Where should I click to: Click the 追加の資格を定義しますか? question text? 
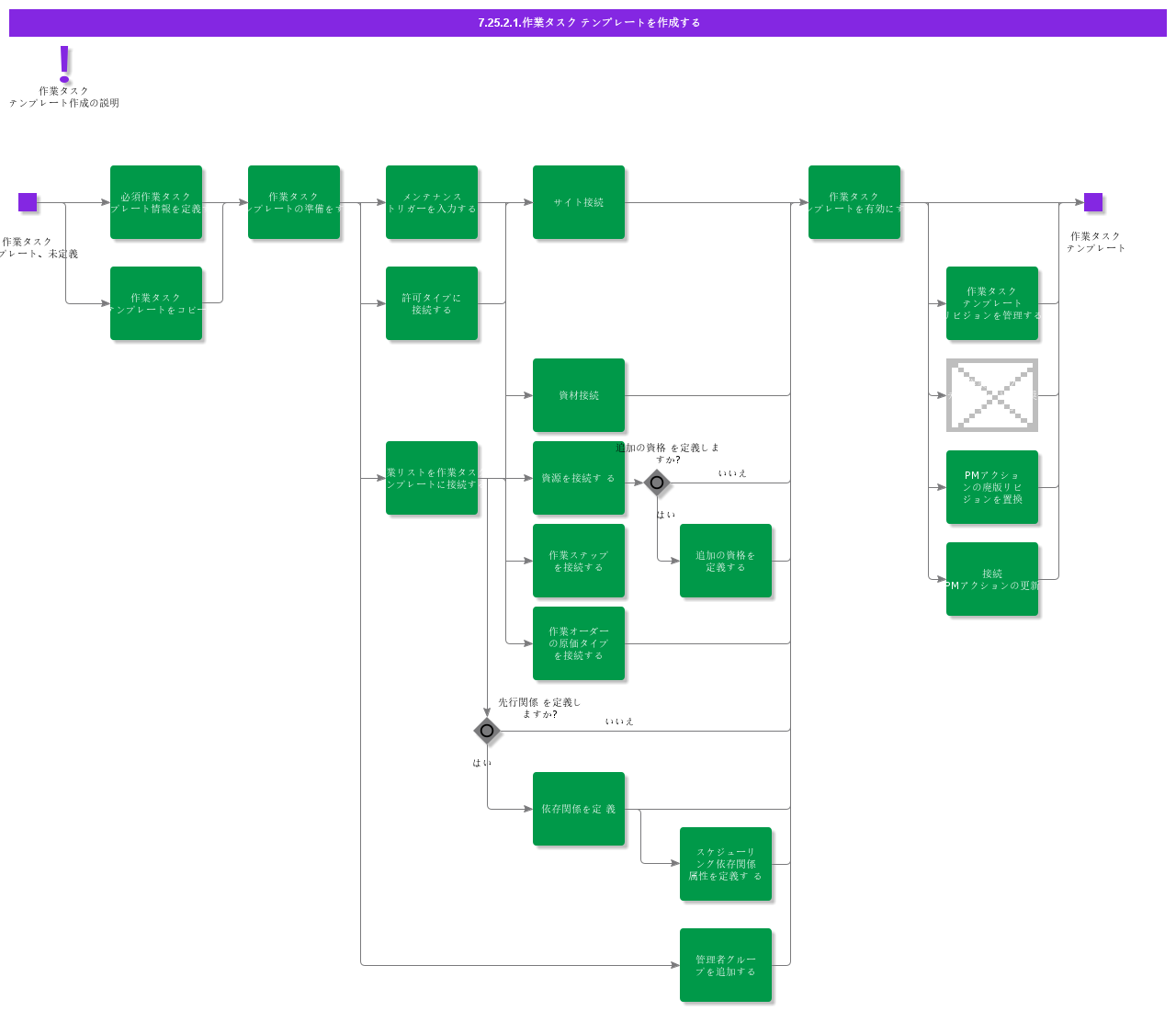point(668,453)
